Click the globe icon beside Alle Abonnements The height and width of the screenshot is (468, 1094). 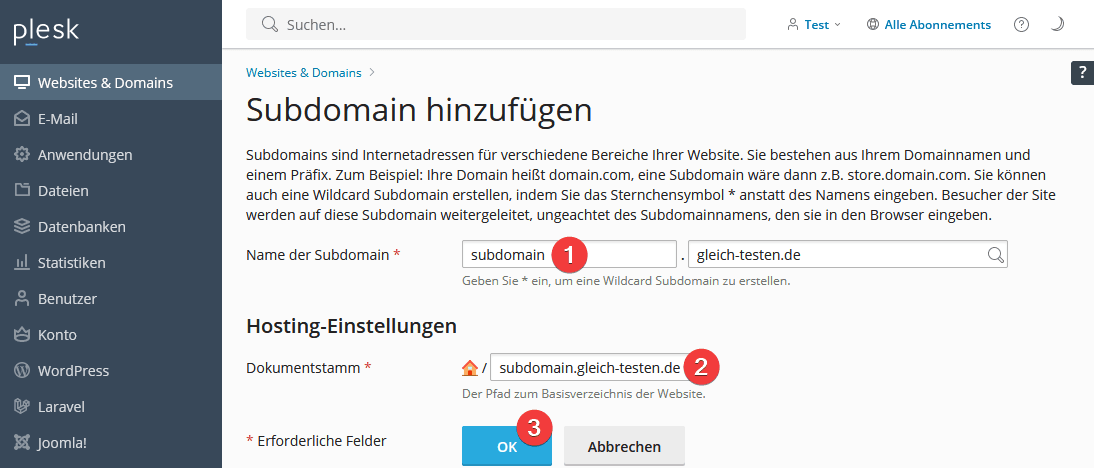pyautogui.click(x=872, y=24)
